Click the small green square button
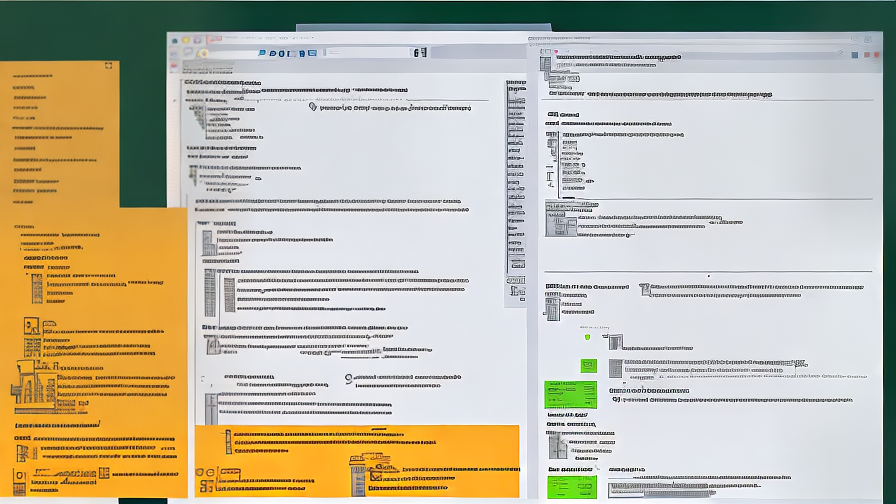This screenshot has width=896, height=504. pos(589,366)
